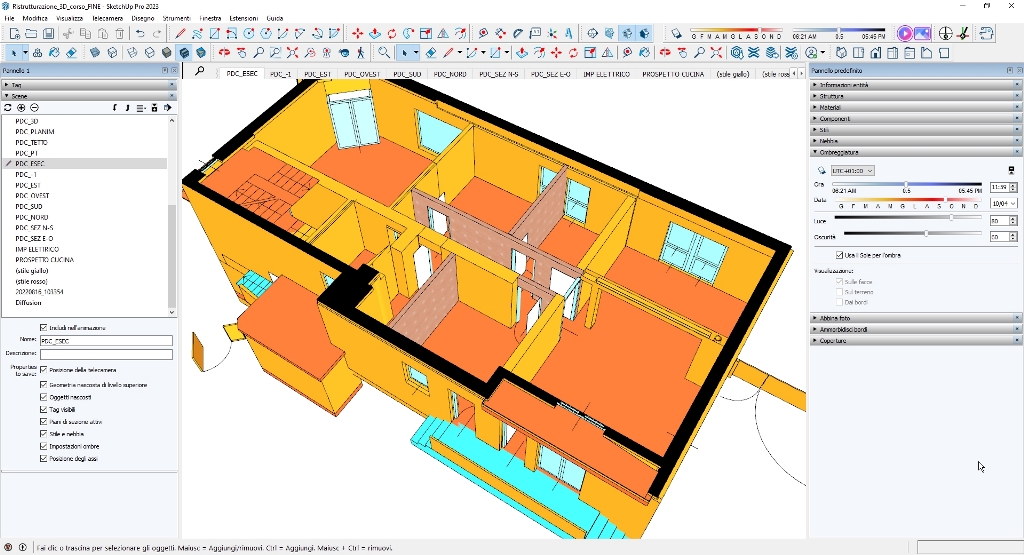
Task: Add a scene with the plus circle icon
Action: coord(21,108)
